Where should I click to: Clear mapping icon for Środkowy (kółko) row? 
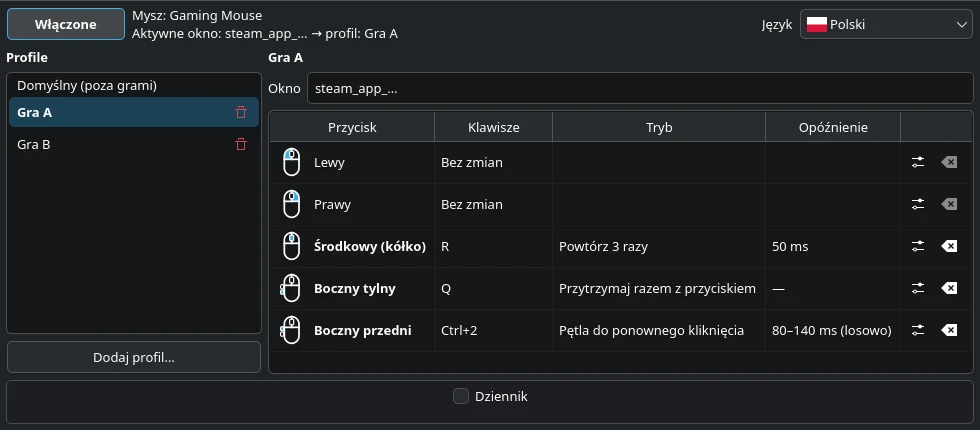(949, 246)
